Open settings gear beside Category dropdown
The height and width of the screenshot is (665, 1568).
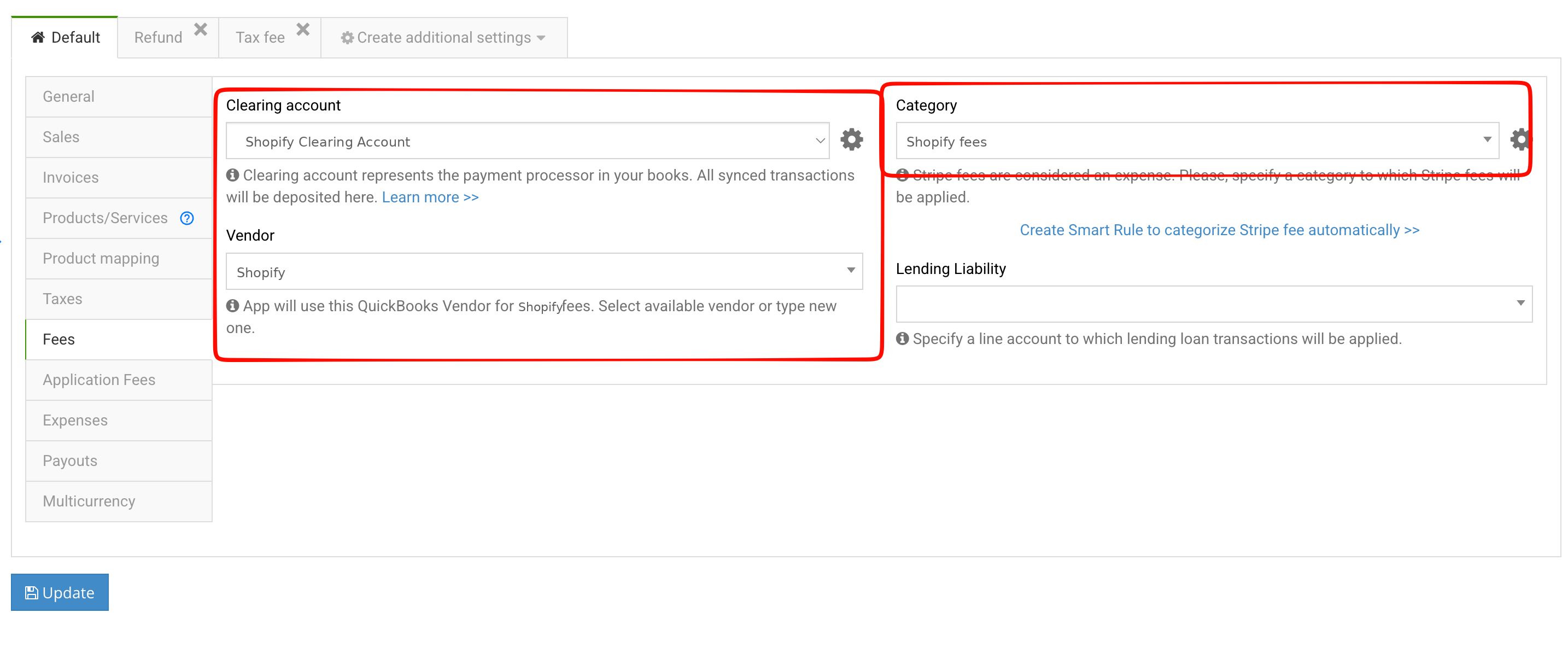(1520, 139)
